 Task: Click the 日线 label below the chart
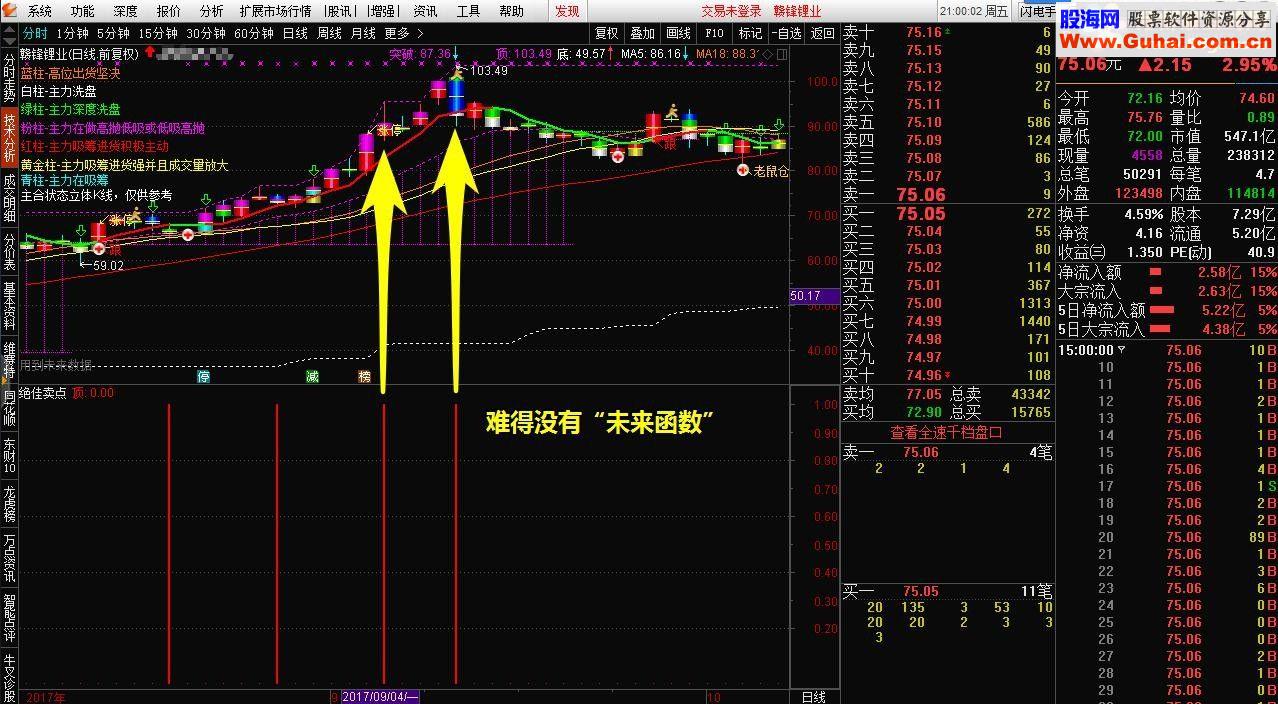click(814, 697)
